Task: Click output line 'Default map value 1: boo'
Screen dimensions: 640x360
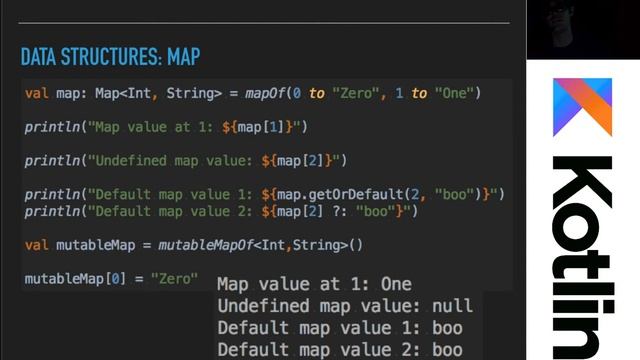Action: click(340, 328)
